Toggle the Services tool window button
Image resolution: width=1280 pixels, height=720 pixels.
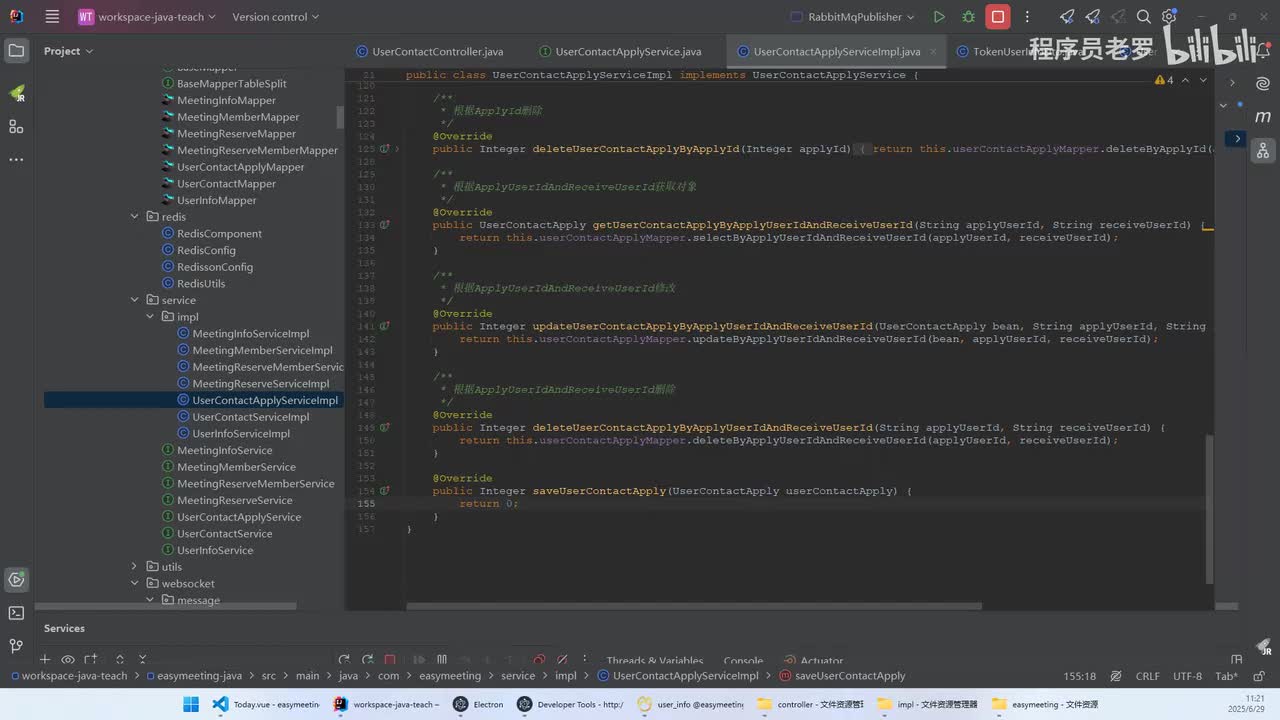[16, 579]
